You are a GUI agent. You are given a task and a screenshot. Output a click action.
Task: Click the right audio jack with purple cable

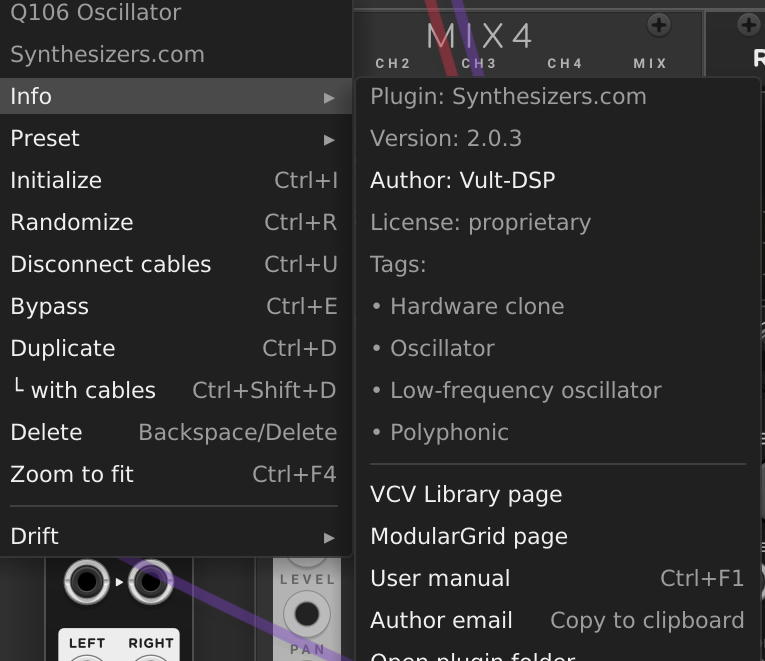(150, 581)
